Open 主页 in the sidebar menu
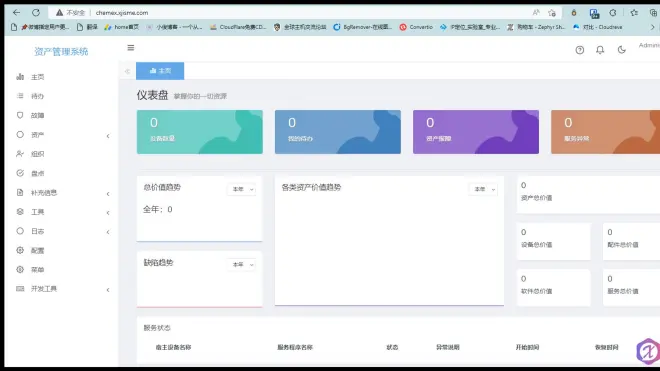Viewport: 660px width, 371px height. pyautogui.click(x=37, y=77)
